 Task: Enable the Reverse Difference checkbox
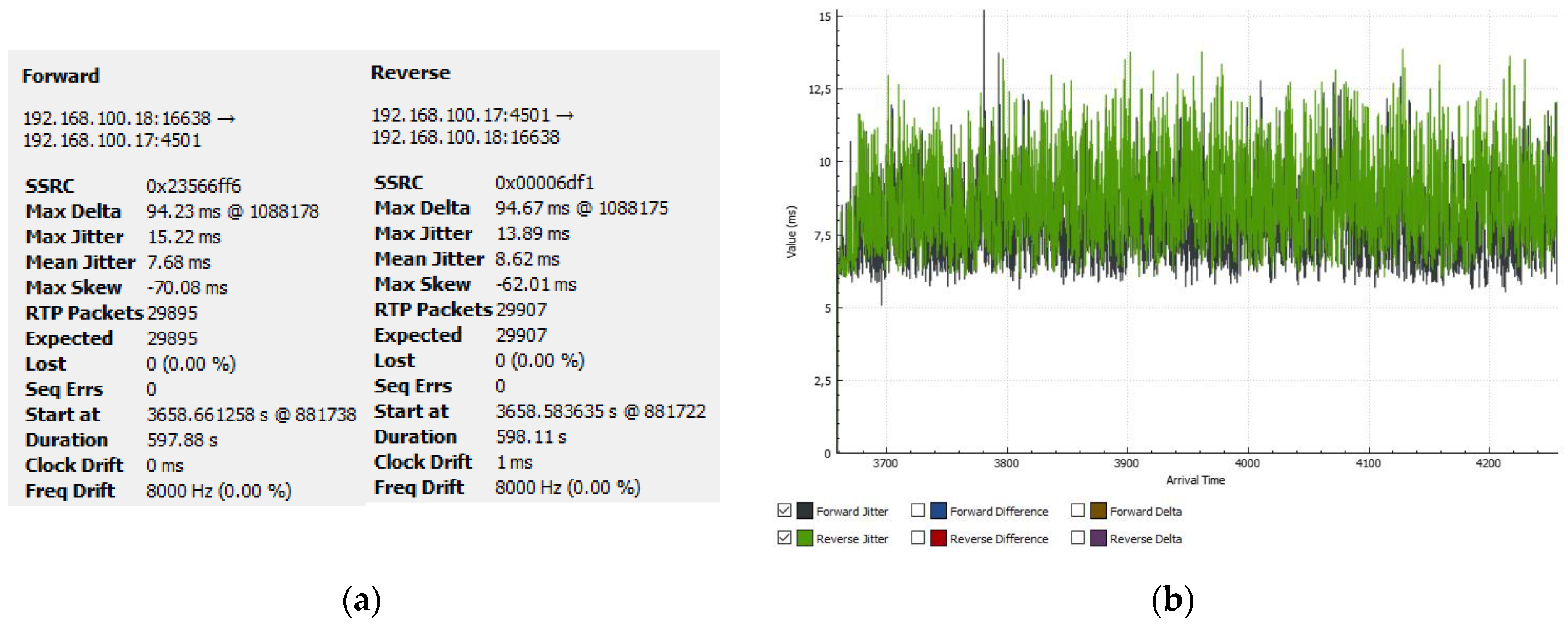[x=918, y=538]
